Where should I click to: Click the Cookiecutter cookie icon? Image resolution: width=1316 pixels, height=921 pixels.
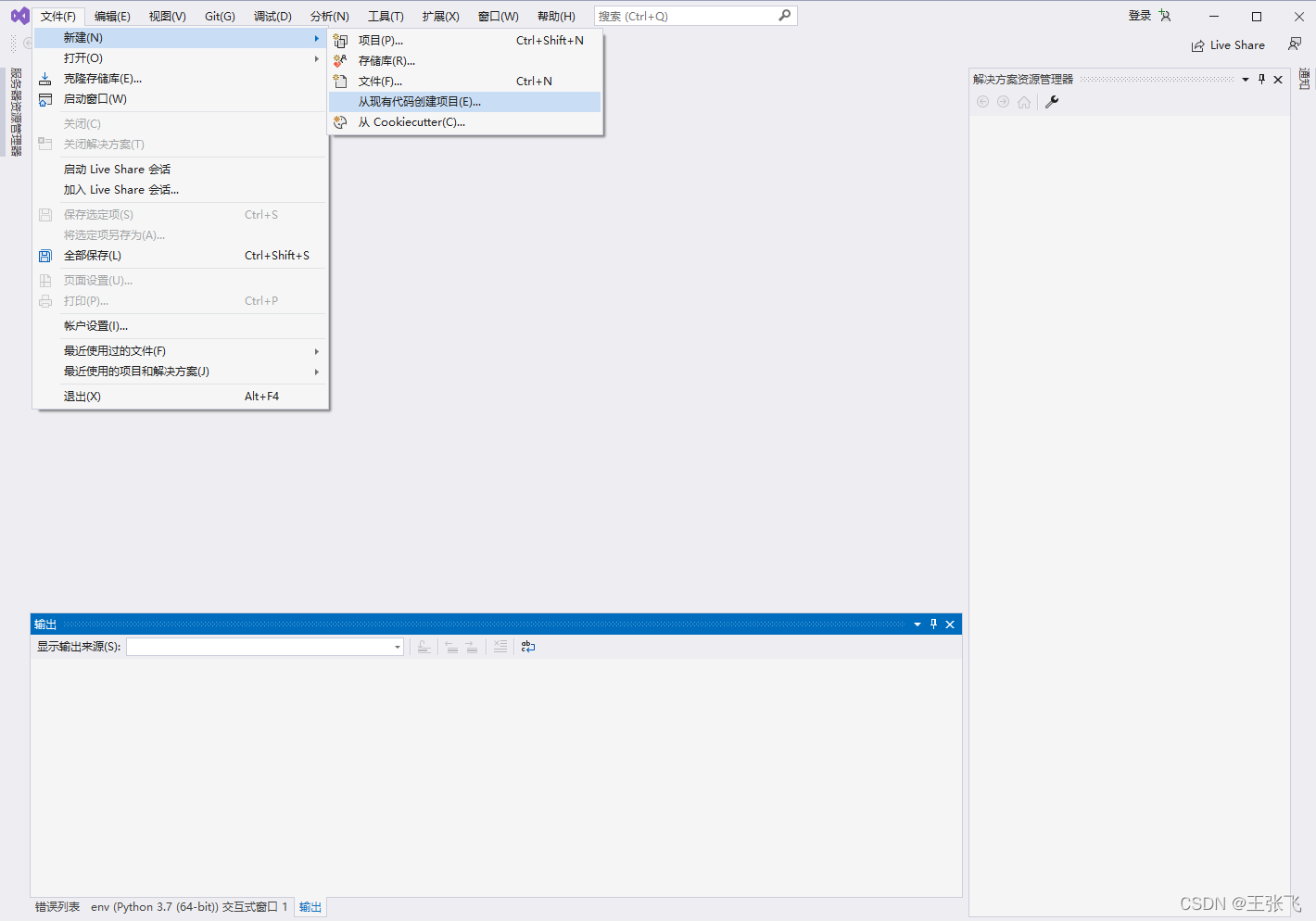coord(340,122)
